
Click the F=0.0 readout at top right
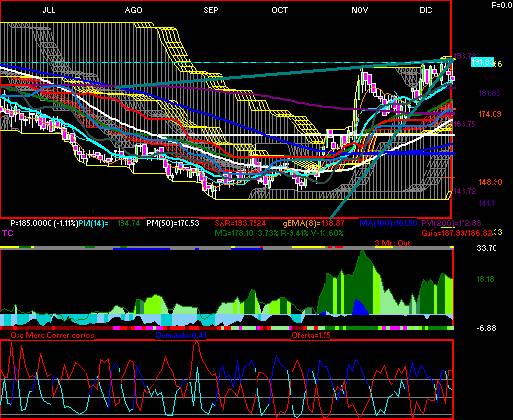click(x=502, y=5)
